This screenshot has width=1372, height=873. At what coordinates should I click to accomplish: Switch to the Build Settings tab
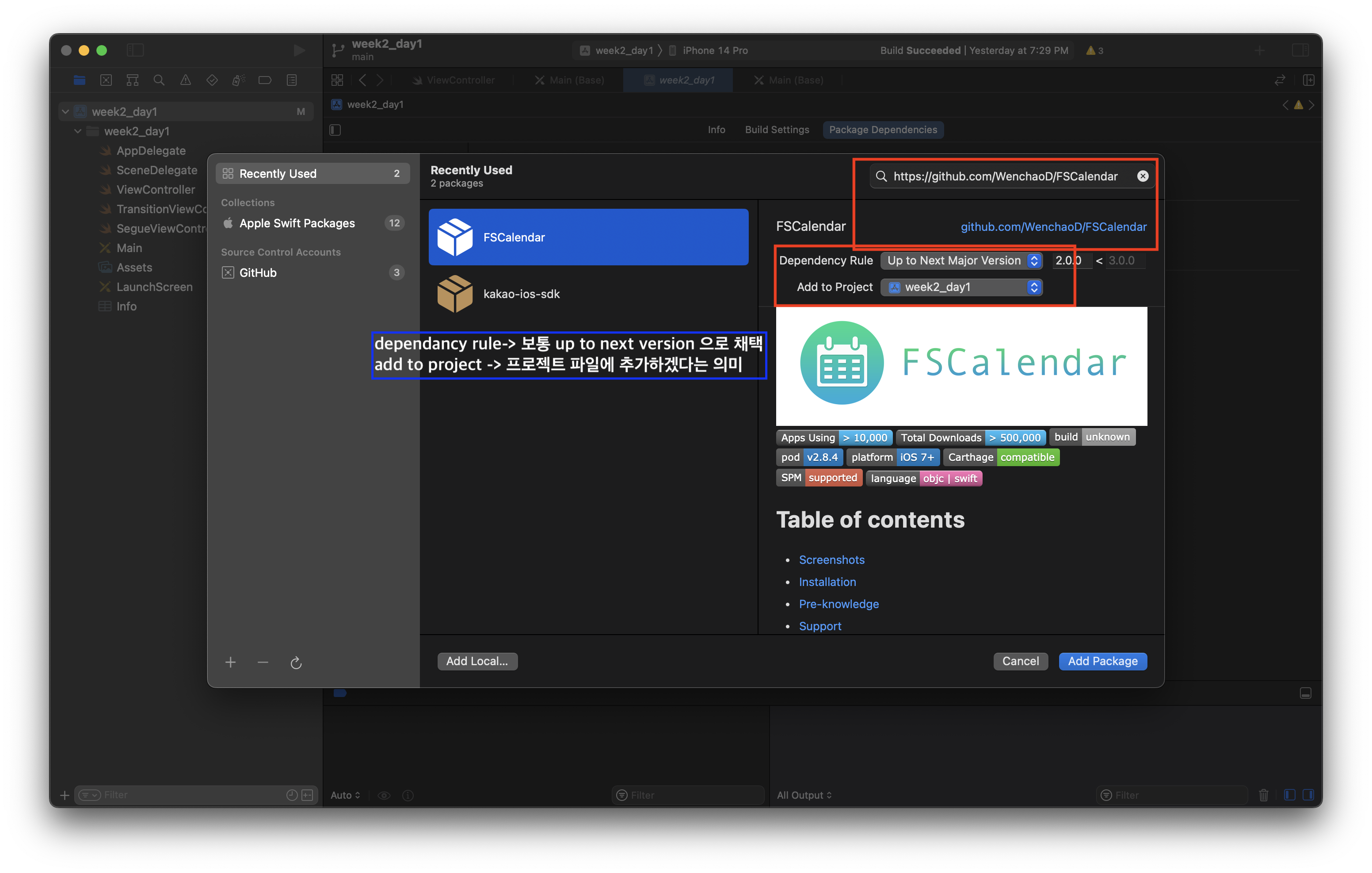tap(777, 130)
